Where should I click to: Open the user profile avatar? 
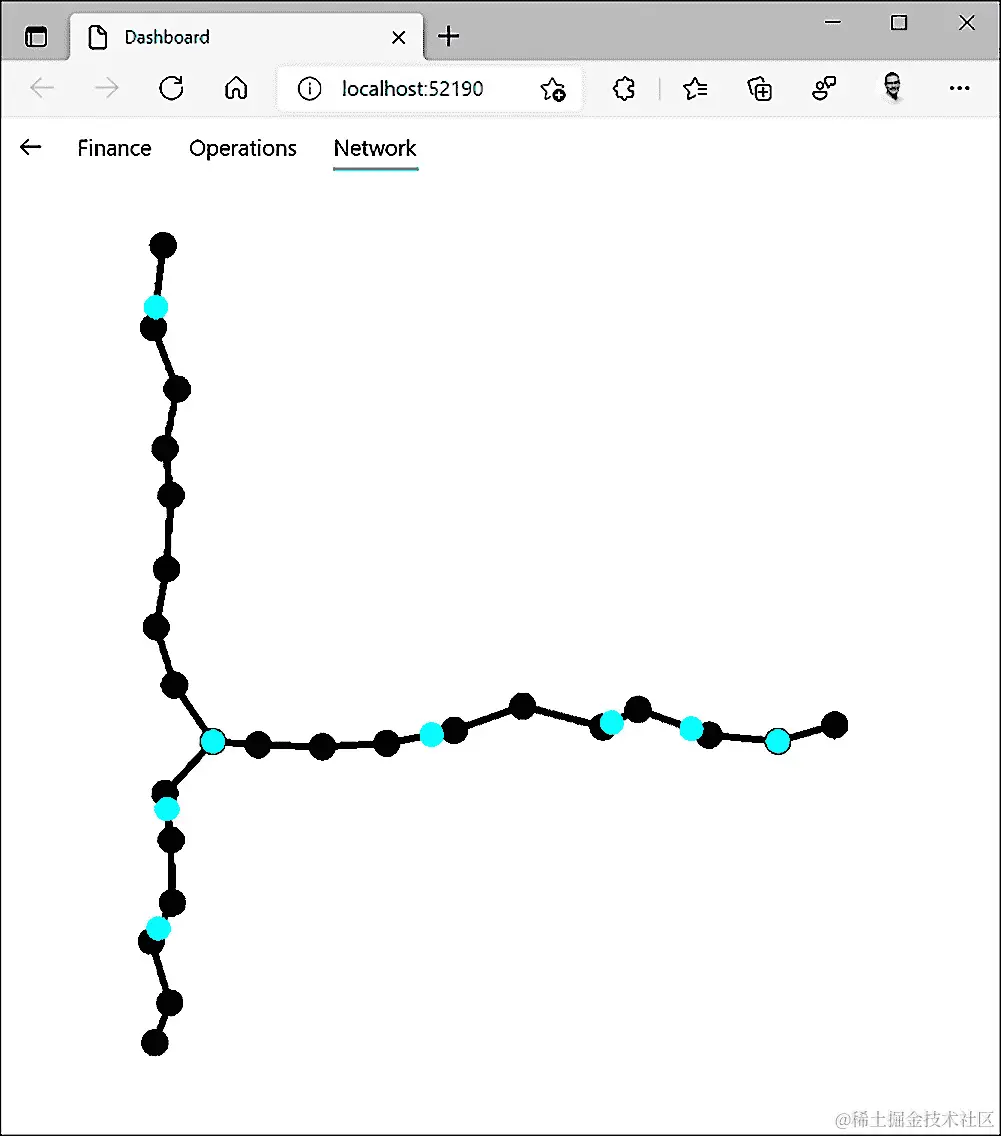(893, 88)
